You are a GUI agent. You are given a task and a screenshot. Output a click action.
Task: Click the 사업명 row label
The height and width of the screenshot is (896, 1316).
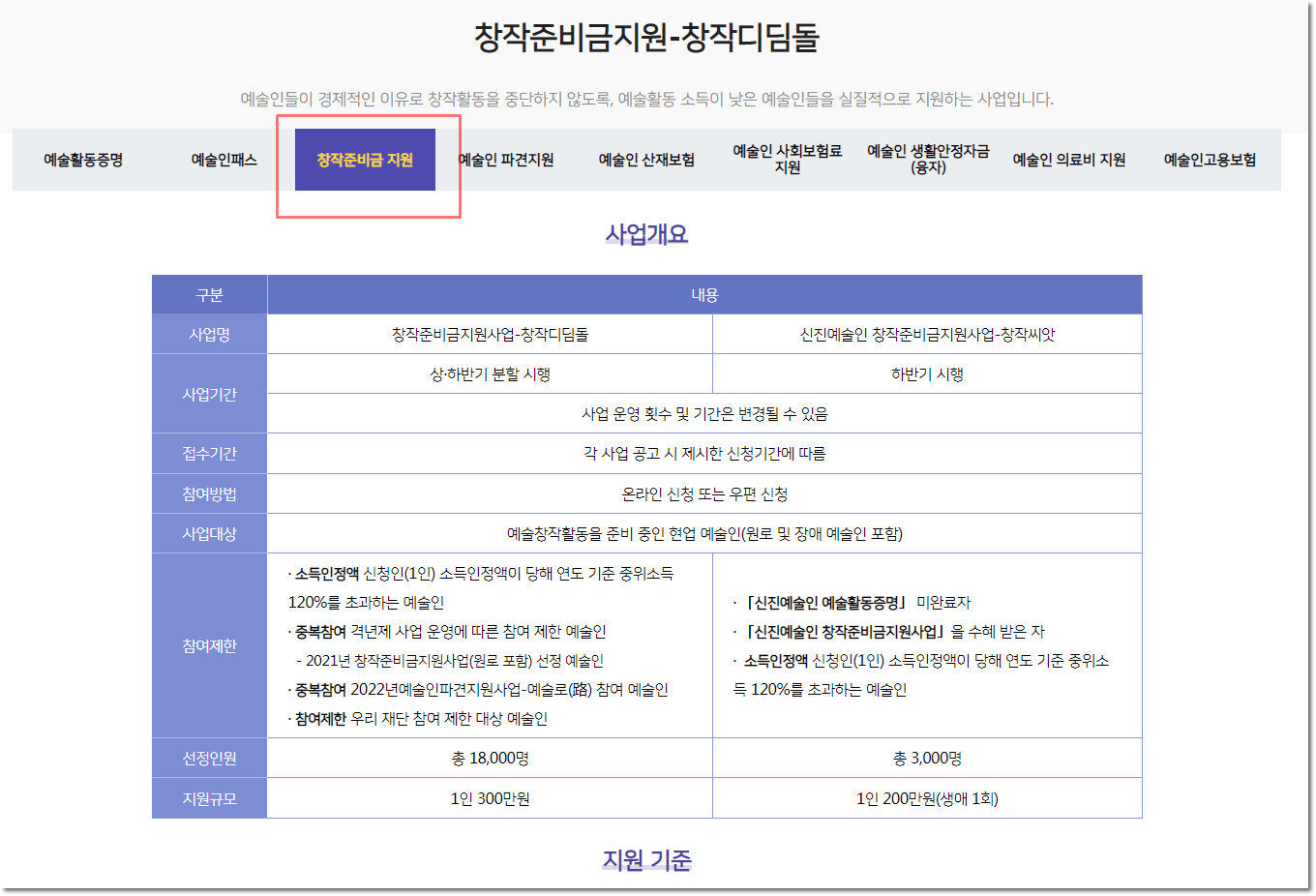pyautogui.click(x=209, y=335)
